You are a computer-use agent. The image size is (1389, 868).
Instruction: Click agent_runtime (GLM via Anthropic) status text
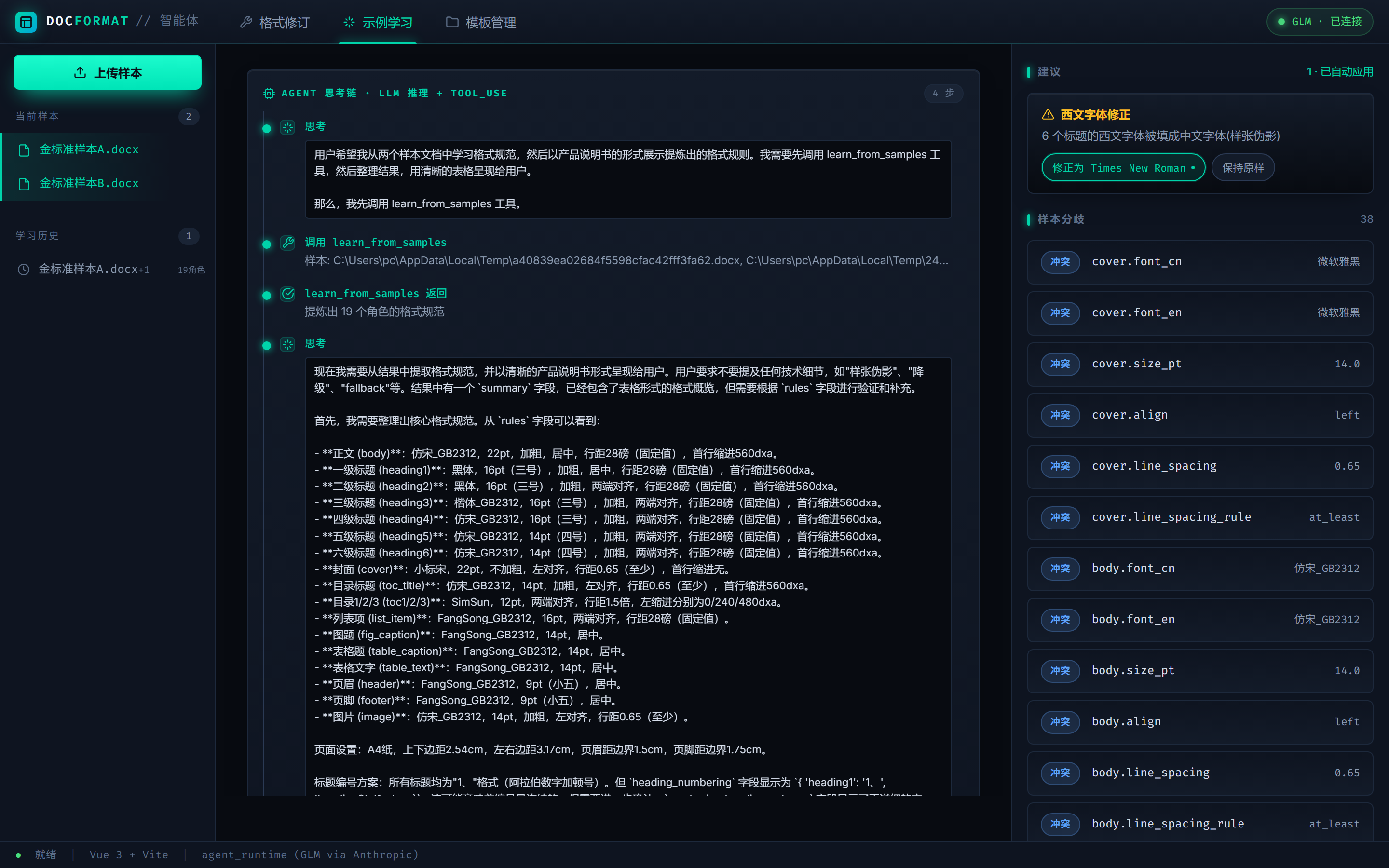(311, 855)
